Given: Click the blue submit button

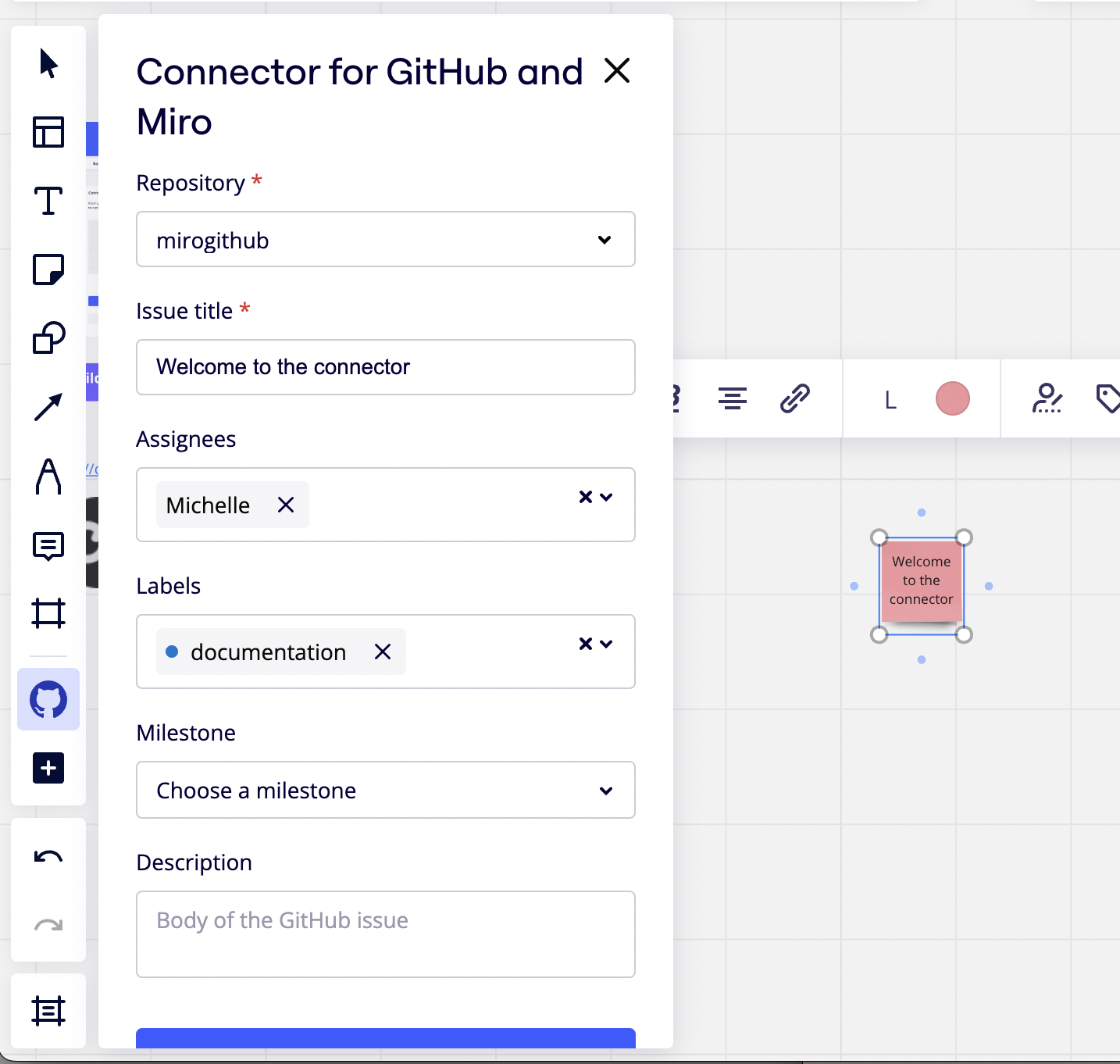Looking at the screenshot, I should tap(386, 1038).
